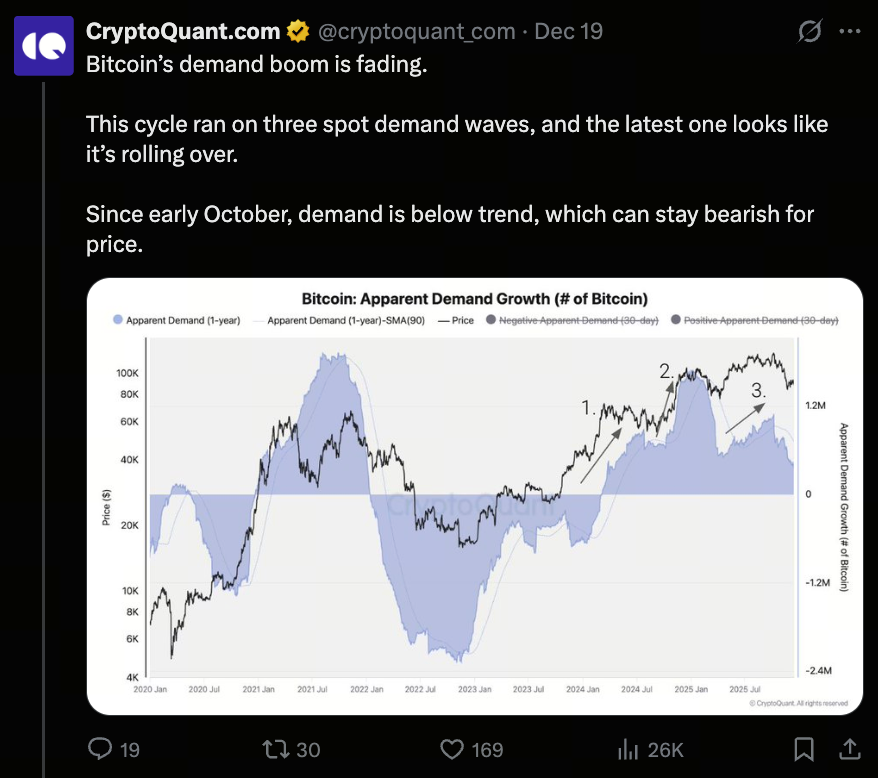The height and width of the screenshot is (778, 878).
Task: Reply to the CryptoQuant post
Action: click(102, 749)
